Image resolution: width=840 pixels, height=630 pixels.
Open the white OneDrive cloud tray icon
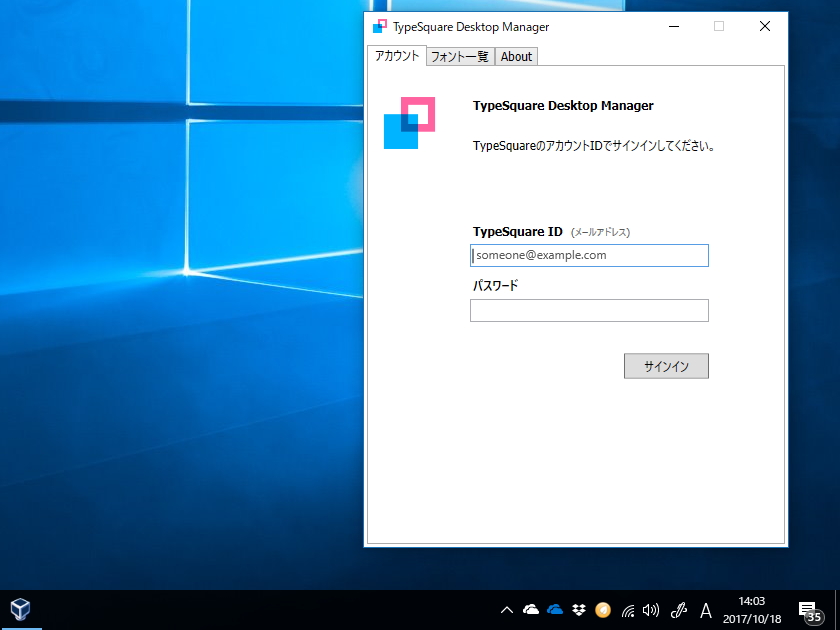(x=530, y=610)
